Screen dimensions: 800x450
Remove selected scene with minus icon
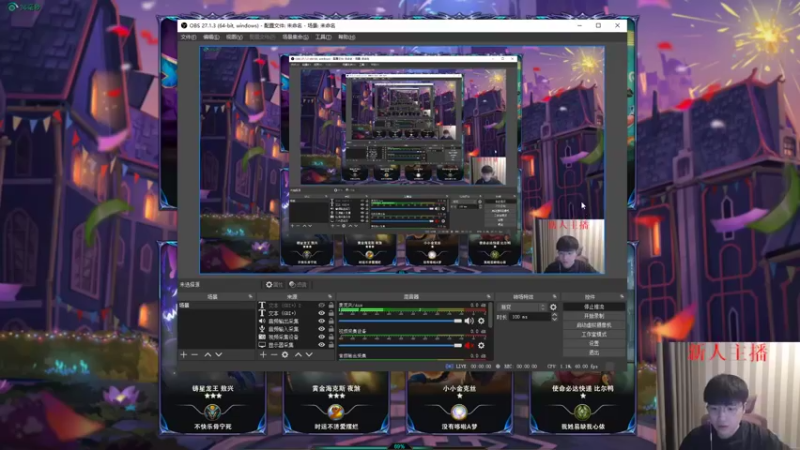(x=194, y=355)
